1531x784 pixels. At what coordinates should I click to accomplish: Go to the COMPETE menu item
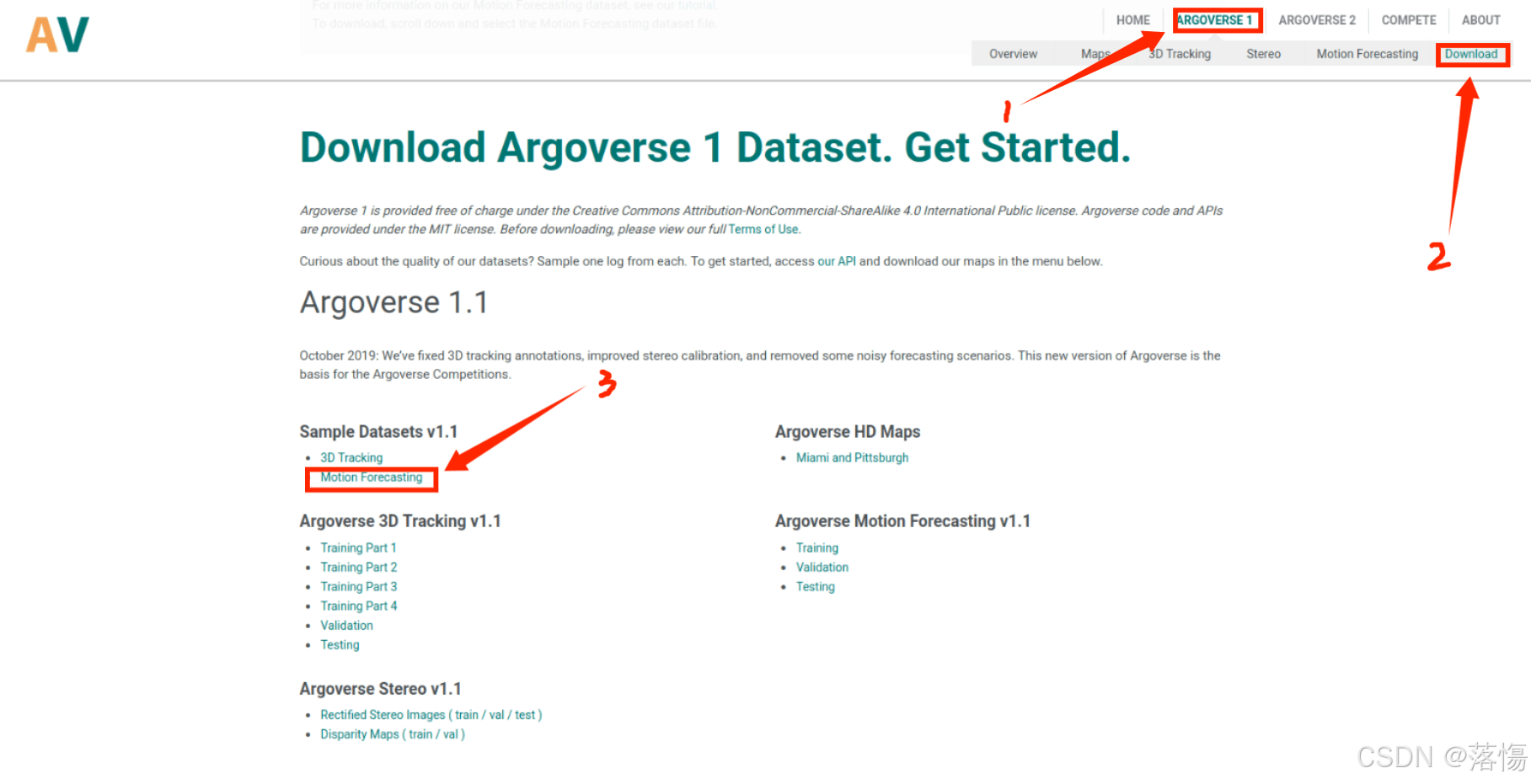(x=1409, y=20)
